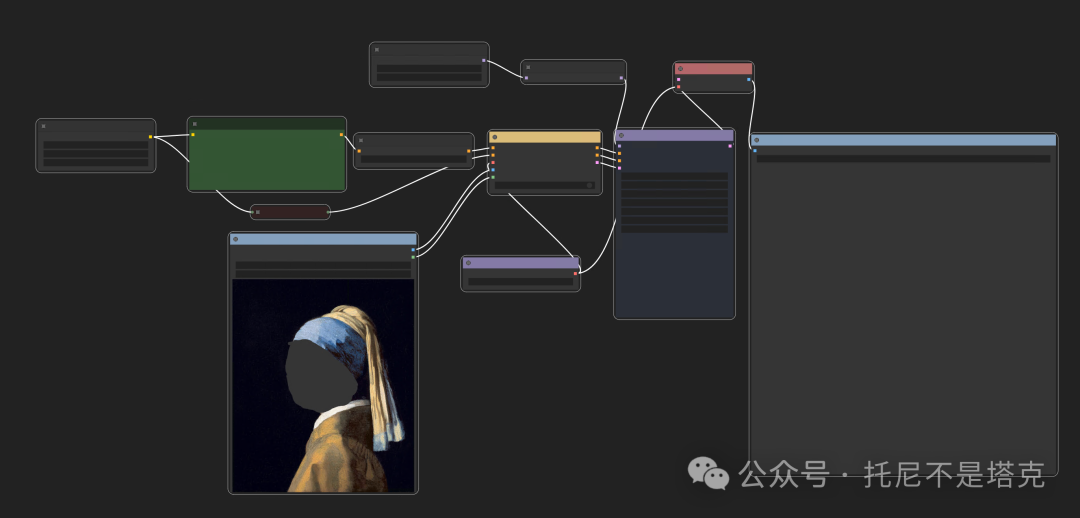Click the last widget field in the purple sampler node
1080x518 pixels.
pos(674,229)
